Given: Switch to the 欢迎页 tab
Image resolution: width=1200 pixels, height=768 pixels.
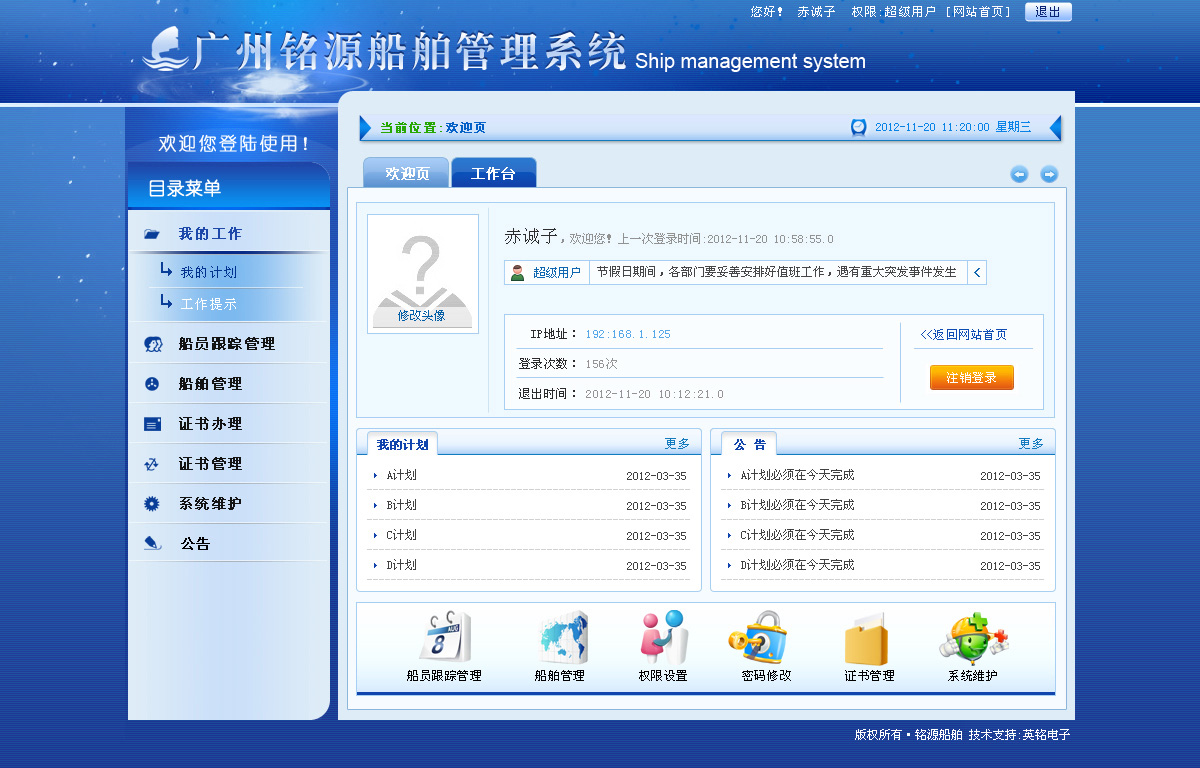Looking at the screenshot, I should (407, 173).
